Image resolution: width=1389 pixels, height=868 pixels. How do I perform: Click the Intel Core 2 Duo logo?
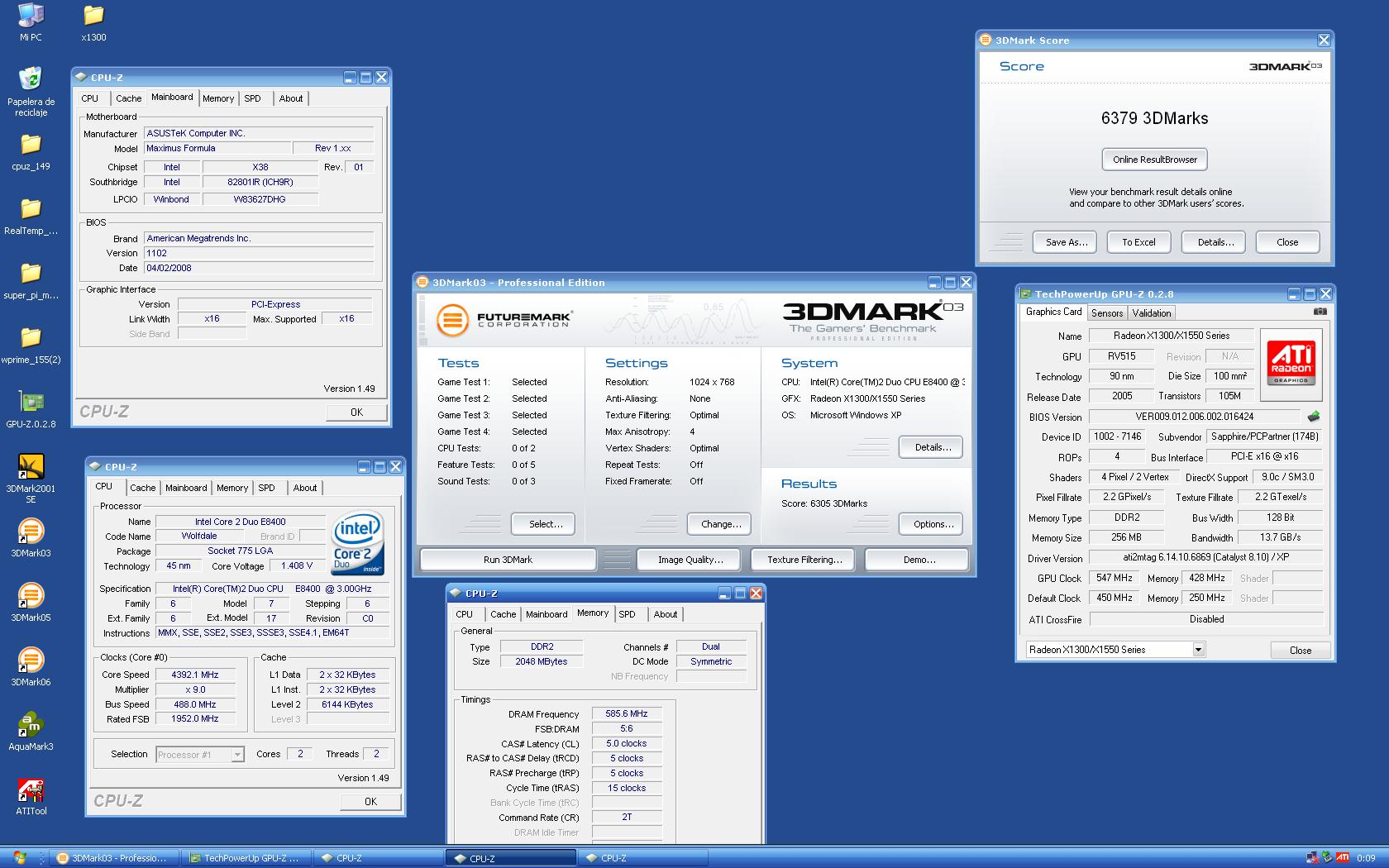(357, 543)
